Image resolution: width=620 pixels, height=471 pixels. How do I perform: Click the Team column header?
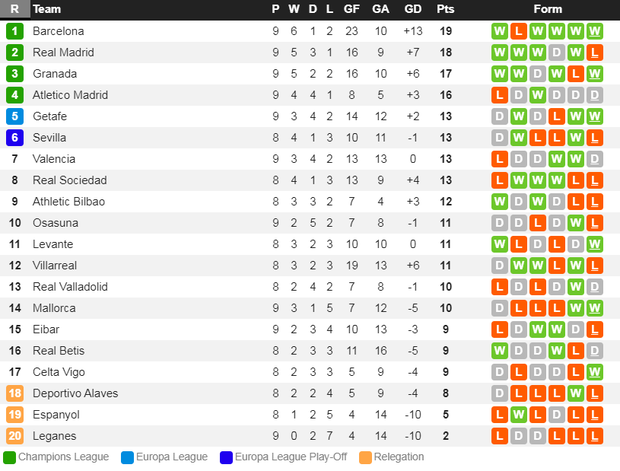tap(47, 9)
